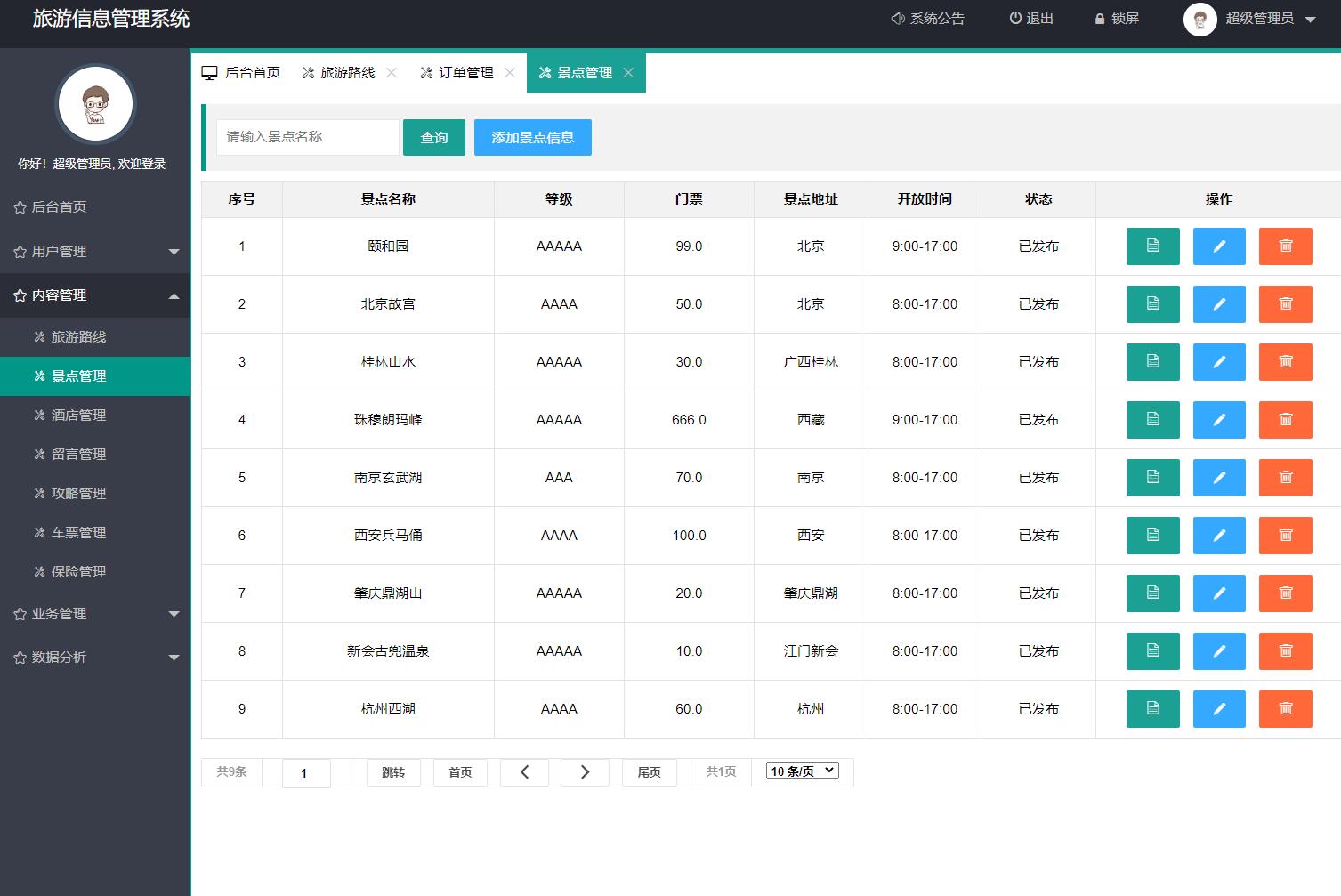Open the 10条/页 page-size dropdown
Image resolution: width=1341 pixels, height=896 pixels.
[800, 771]
